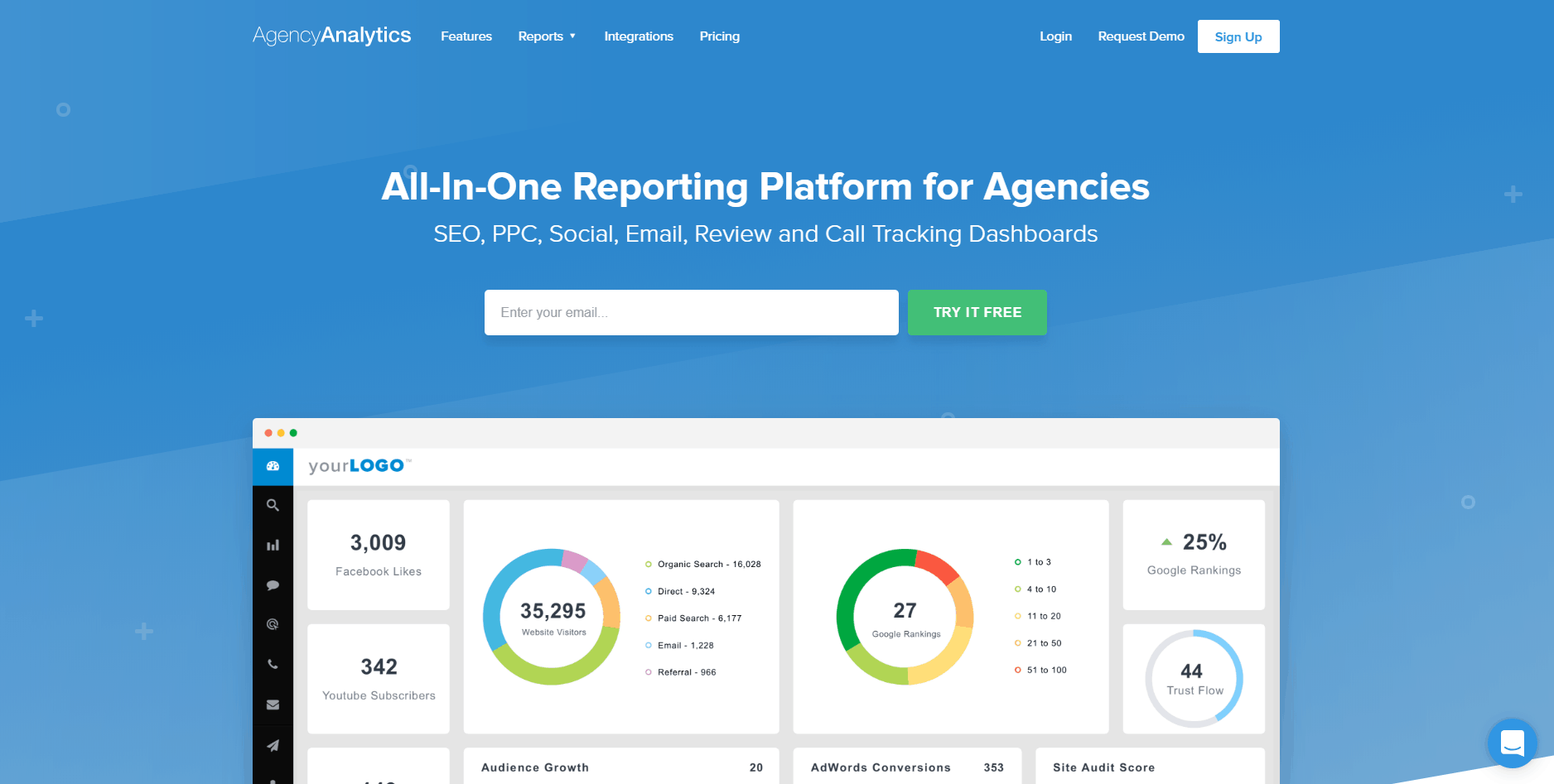
Task: Open the envelope mail sidebar icon
Action: [273, 705]
